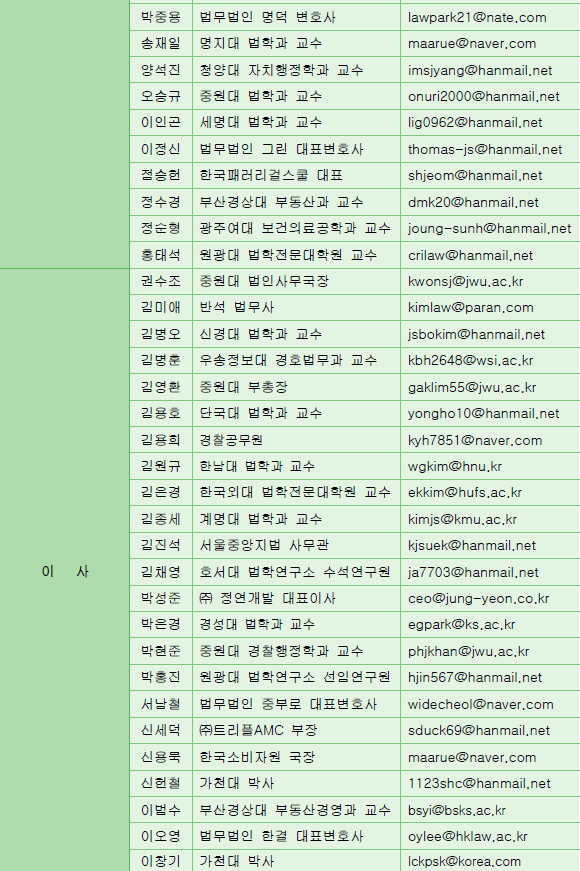Click email widecheol@naver.com

pyautogui.click(x=481, y=704)
